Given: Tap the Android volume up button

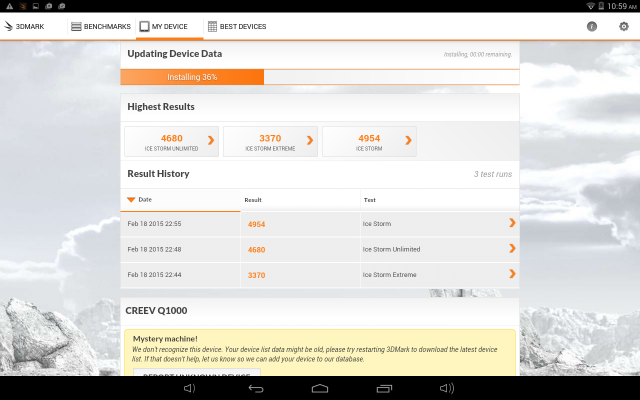Looking at the screenshot, I should [x=447, y=388].
